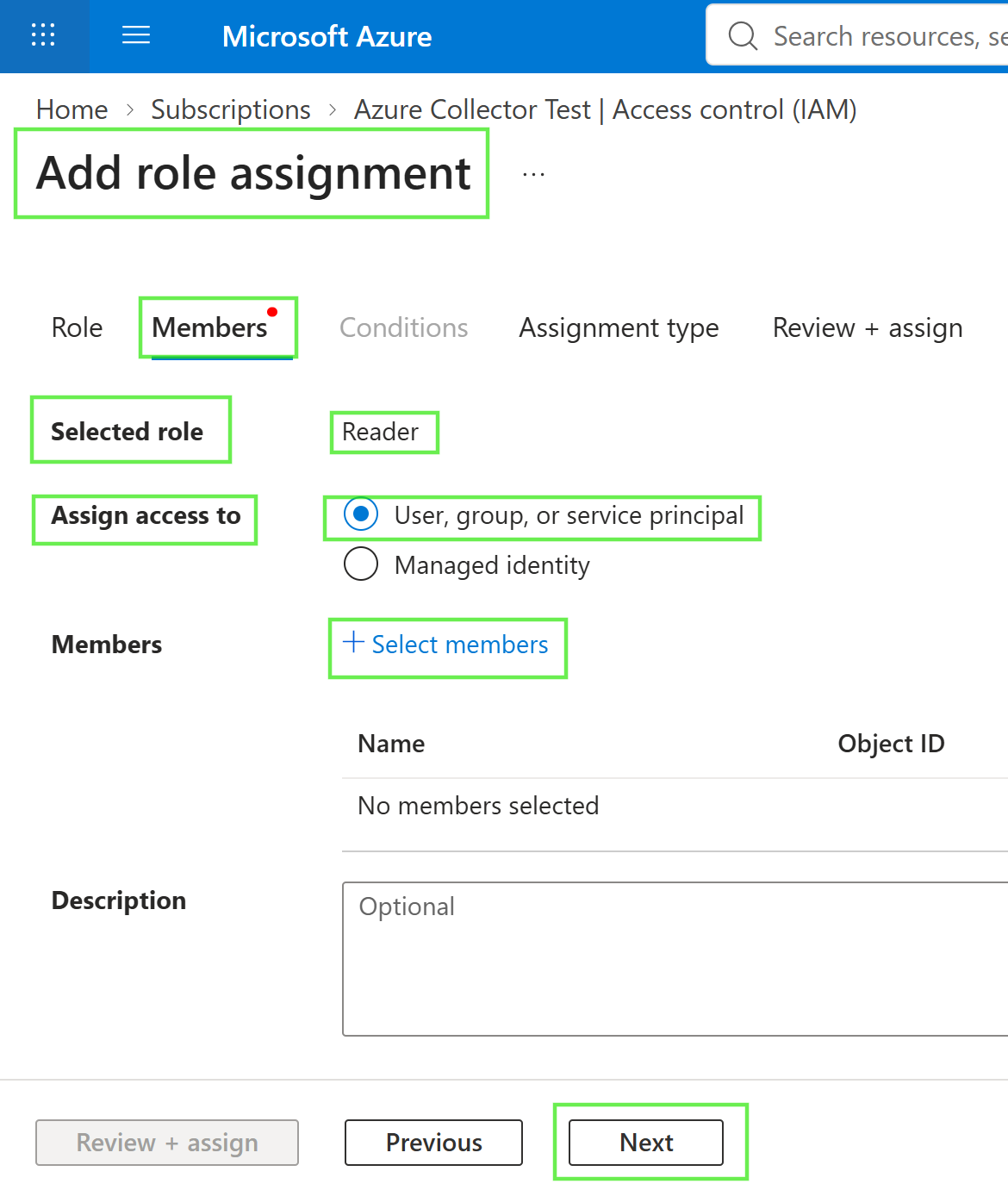Go to Subscriptions breadcrumb
Image resolution: width=1008 pixels, height=1190 pixels.
point(231,109)
